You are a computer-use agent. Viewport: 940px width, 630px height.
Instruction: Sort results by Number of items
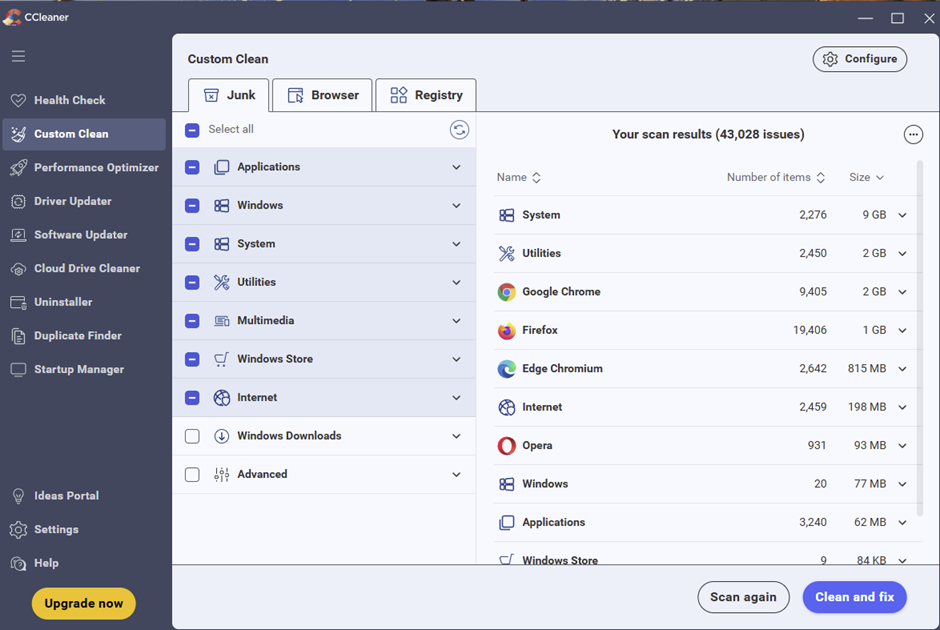[x=775, y=178]
